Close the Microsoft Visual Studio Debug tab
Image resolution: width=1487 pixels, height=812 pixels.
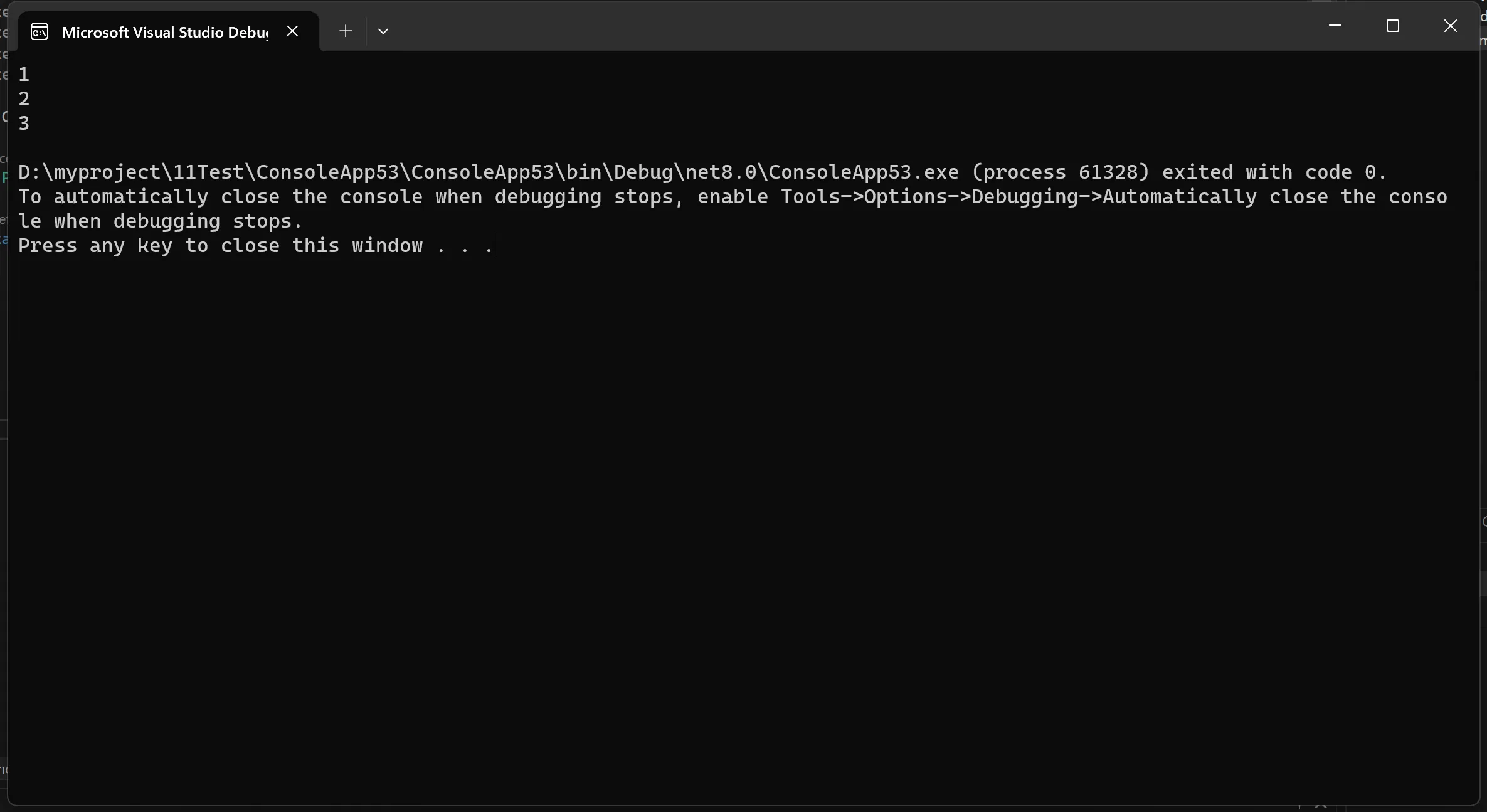pyautogui.click(x=292, y=31)
